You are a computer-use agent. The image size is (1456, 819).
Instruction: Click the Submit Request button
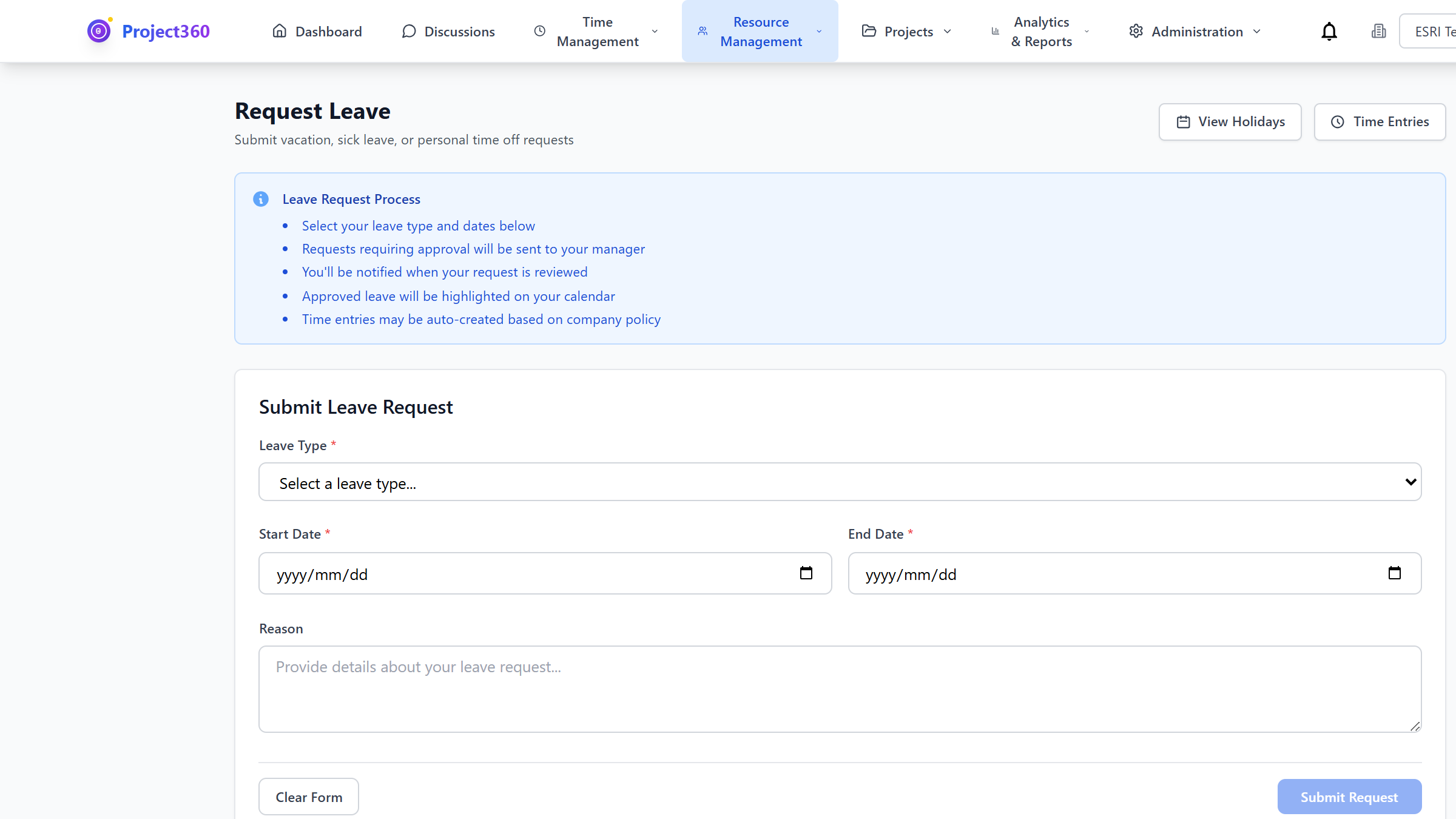(1349, 797)
